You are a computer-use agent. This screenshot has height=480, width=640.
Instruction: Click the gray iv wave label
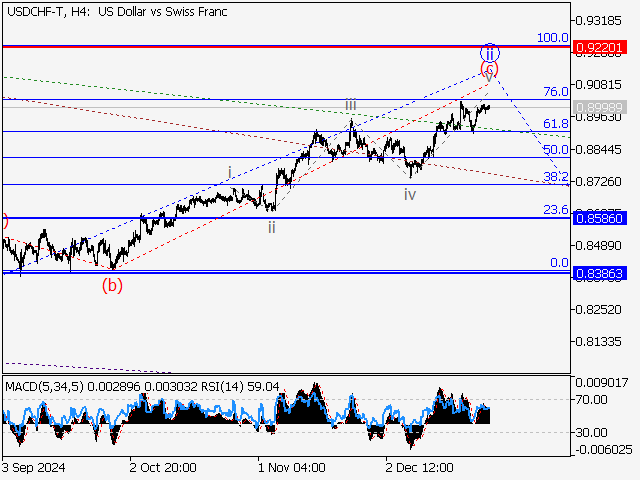(410, 194)
